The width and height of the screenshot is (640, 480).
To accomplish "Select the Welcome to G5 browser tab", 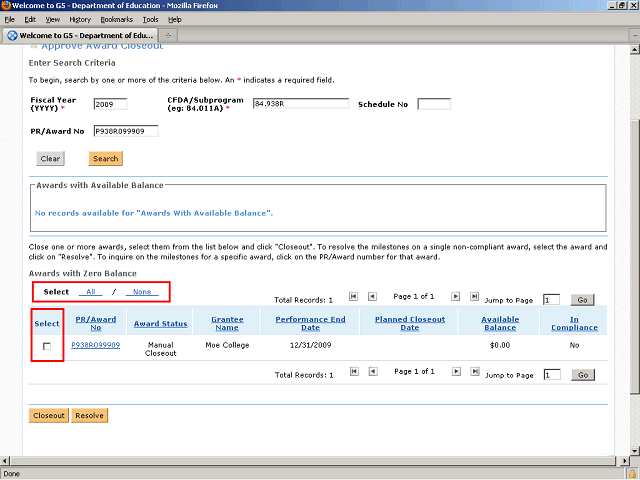I will [x=80, y=36].
